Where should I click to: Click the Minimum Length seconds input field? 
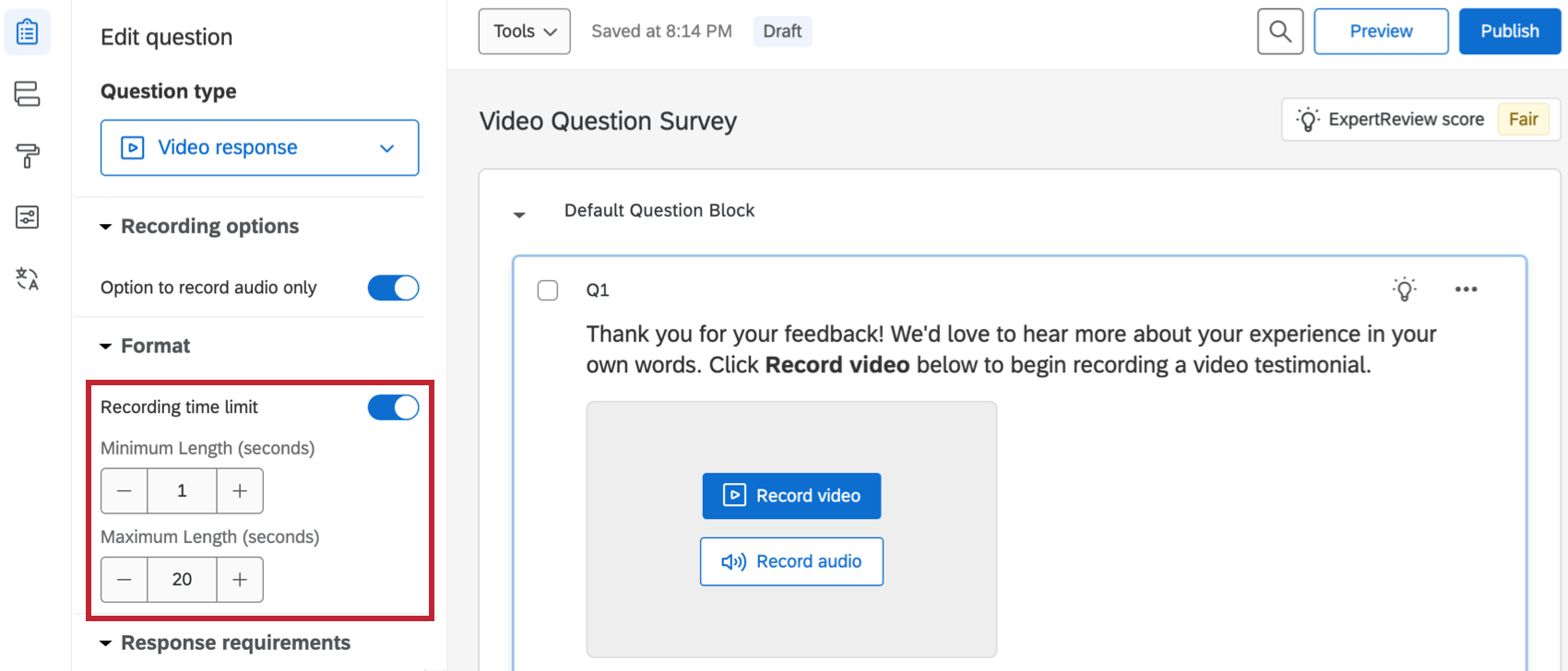pyautogui.click(x=182, y=491)
